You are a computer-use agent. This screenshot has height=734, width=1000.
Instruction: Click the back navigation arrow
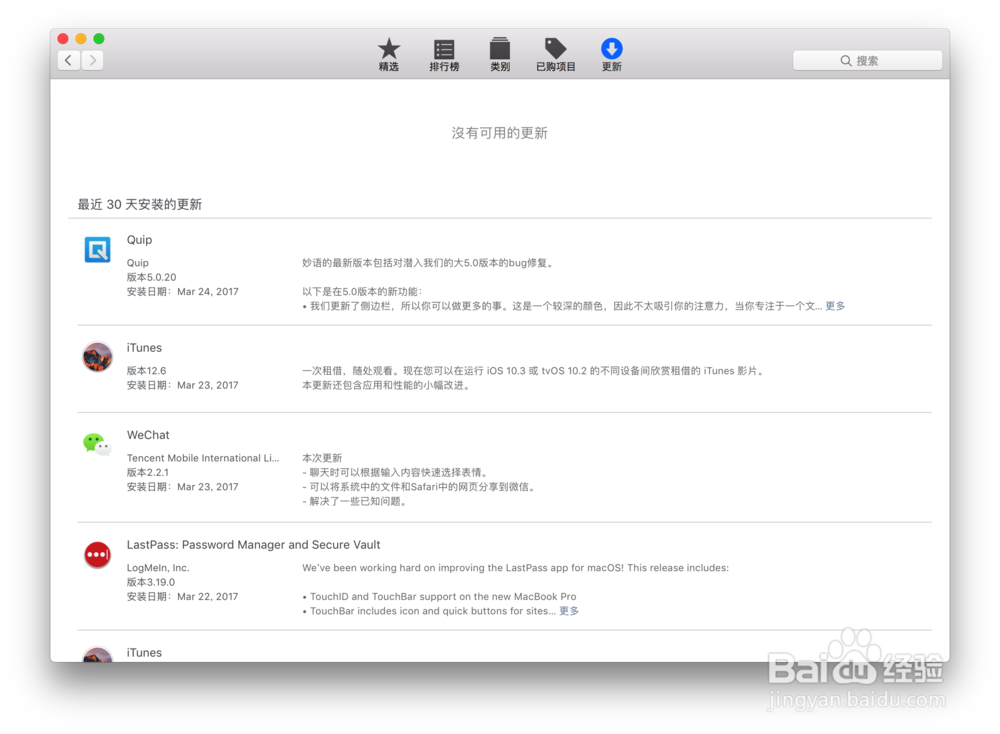click(69, 61)
